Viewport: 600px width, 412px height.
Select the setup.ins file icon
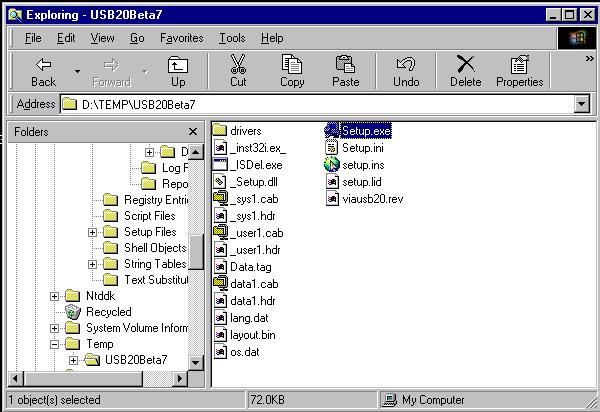(332, 164)
